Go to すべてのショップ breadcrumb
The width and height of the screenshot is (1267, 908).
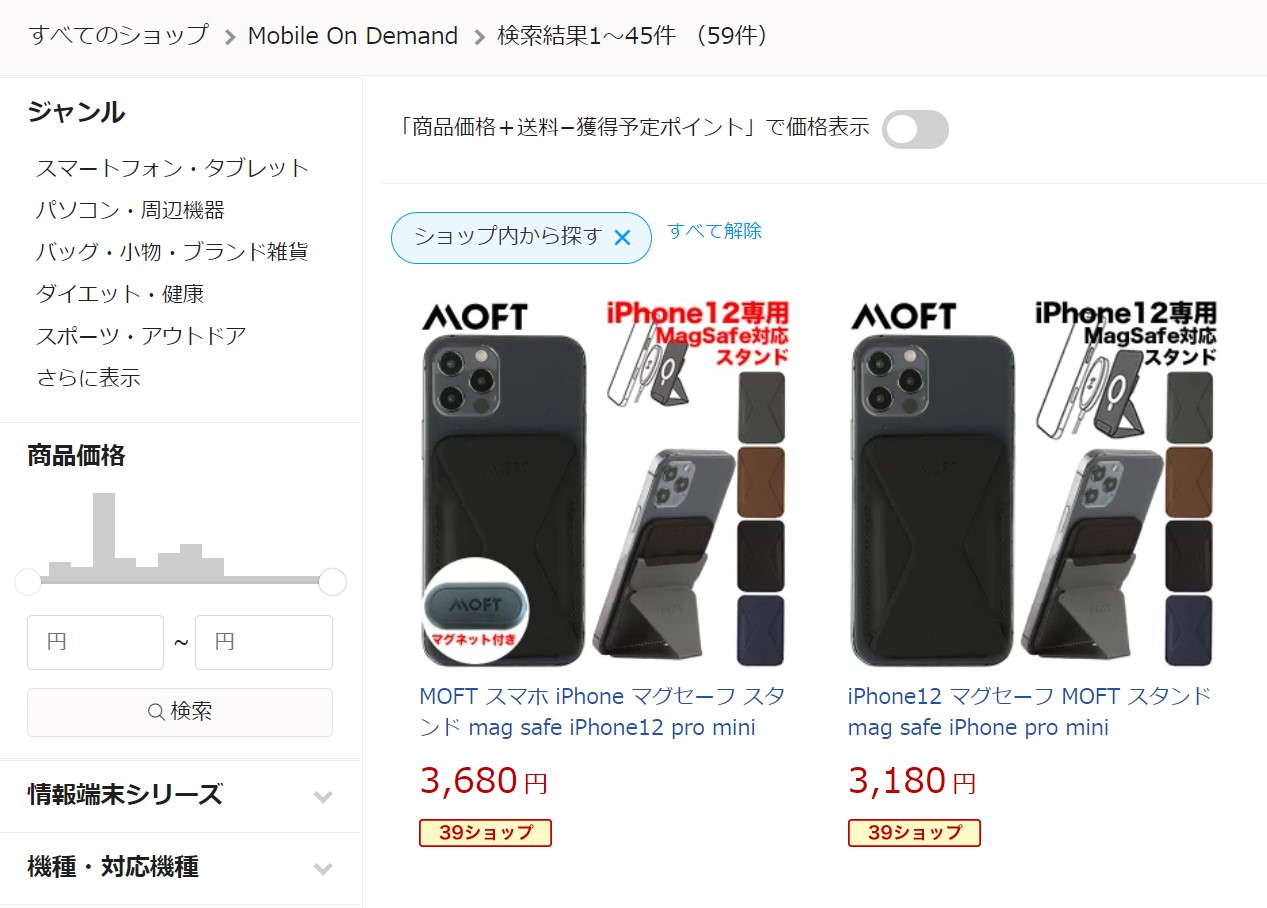[119, 35]
